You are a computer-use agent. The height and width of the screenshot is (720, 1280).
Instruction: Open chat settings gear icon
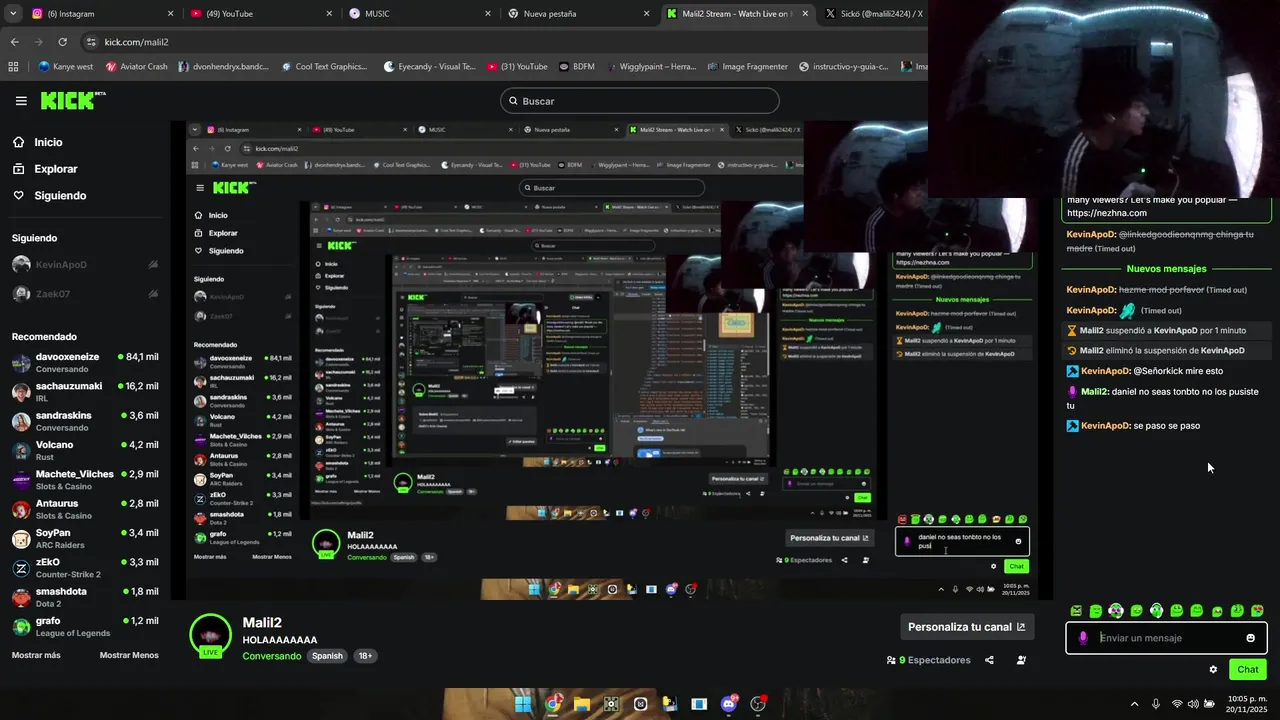click(x=1213, y=670)
